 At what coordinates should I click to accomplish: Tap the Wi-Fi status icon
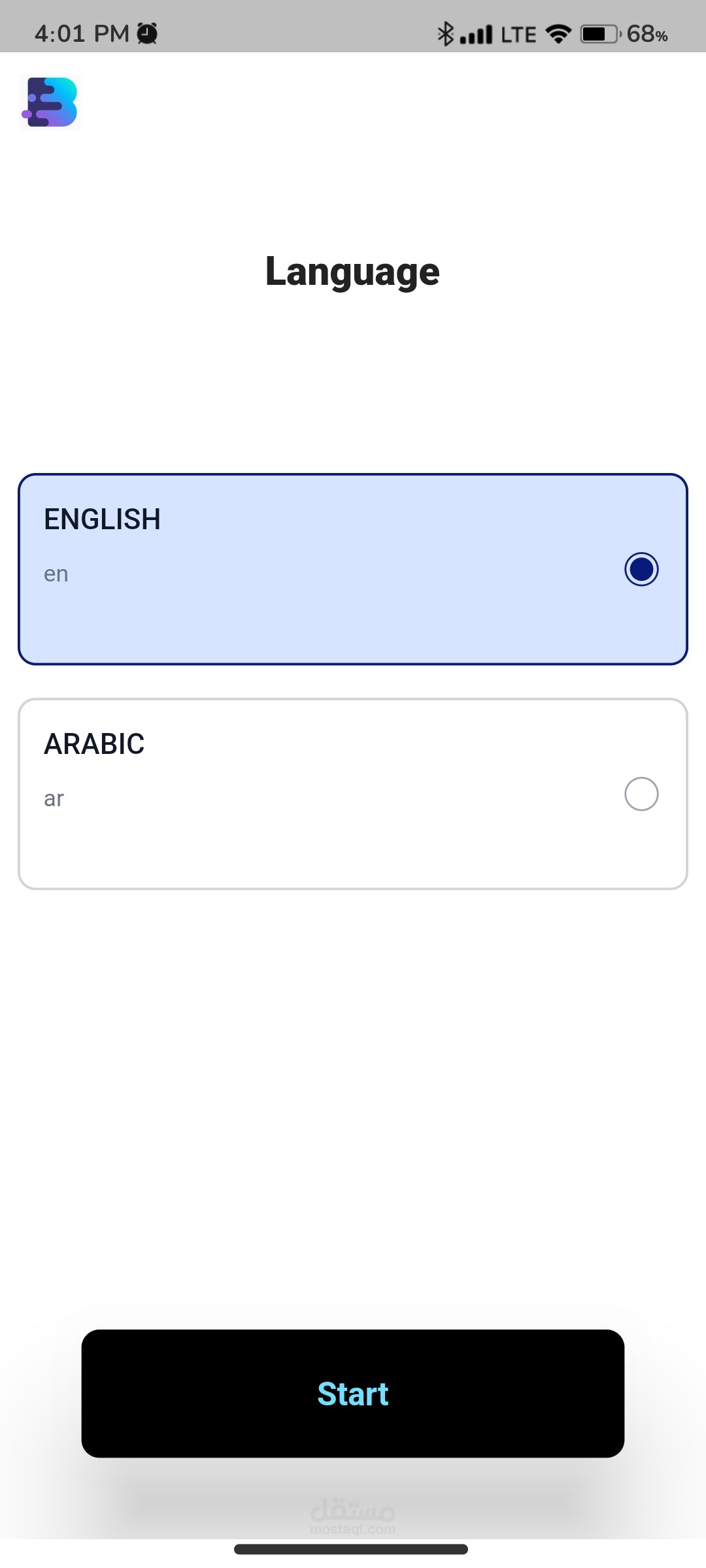pos(558,34)
